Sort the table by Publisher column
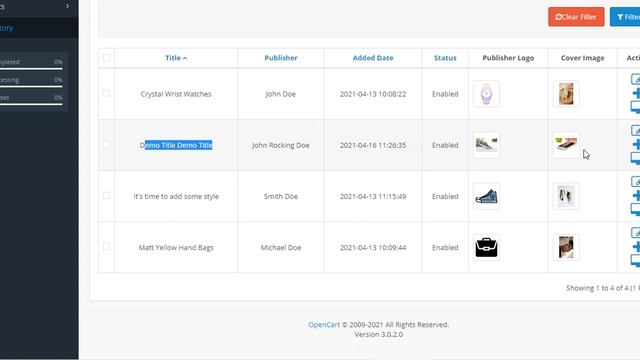Viewport: 640px width, 360px height. pos(281,58)
